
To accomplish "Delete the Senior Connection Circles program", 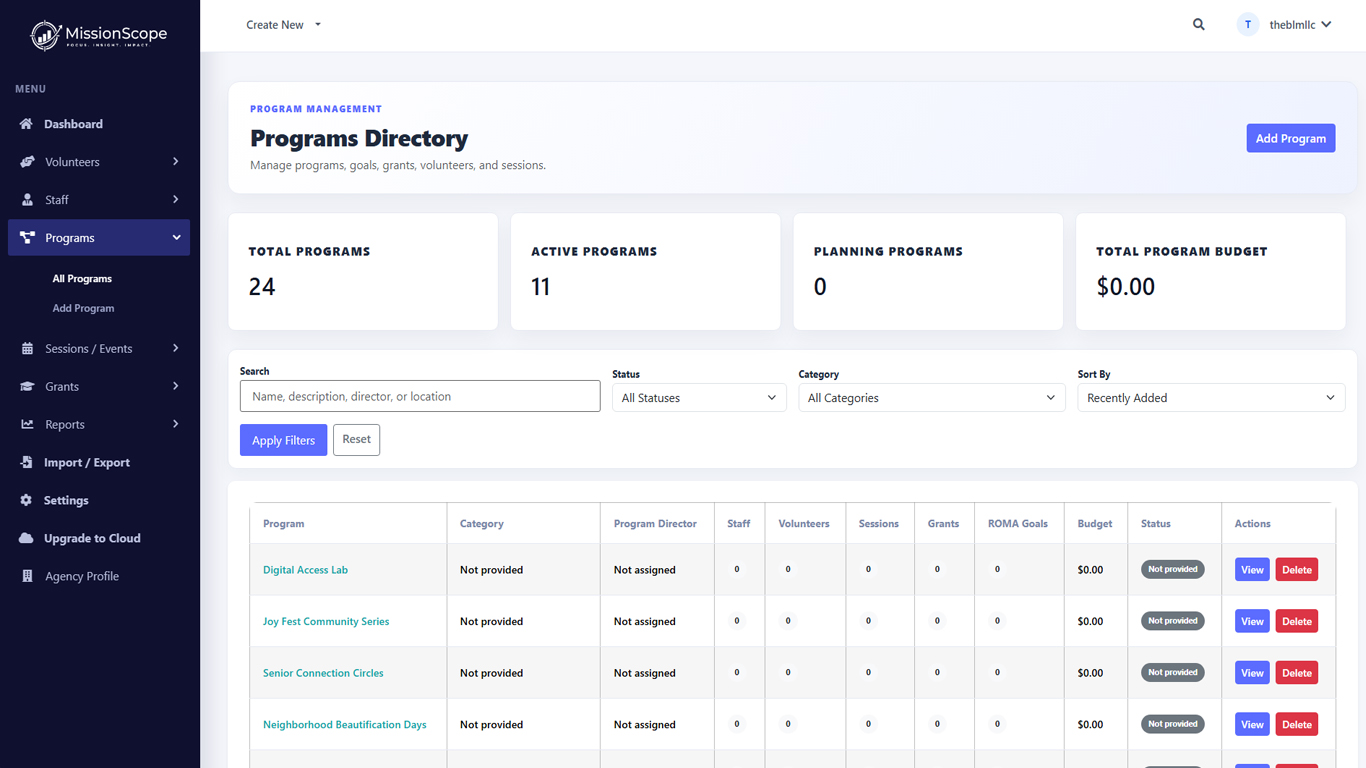I will point(1297,673).
